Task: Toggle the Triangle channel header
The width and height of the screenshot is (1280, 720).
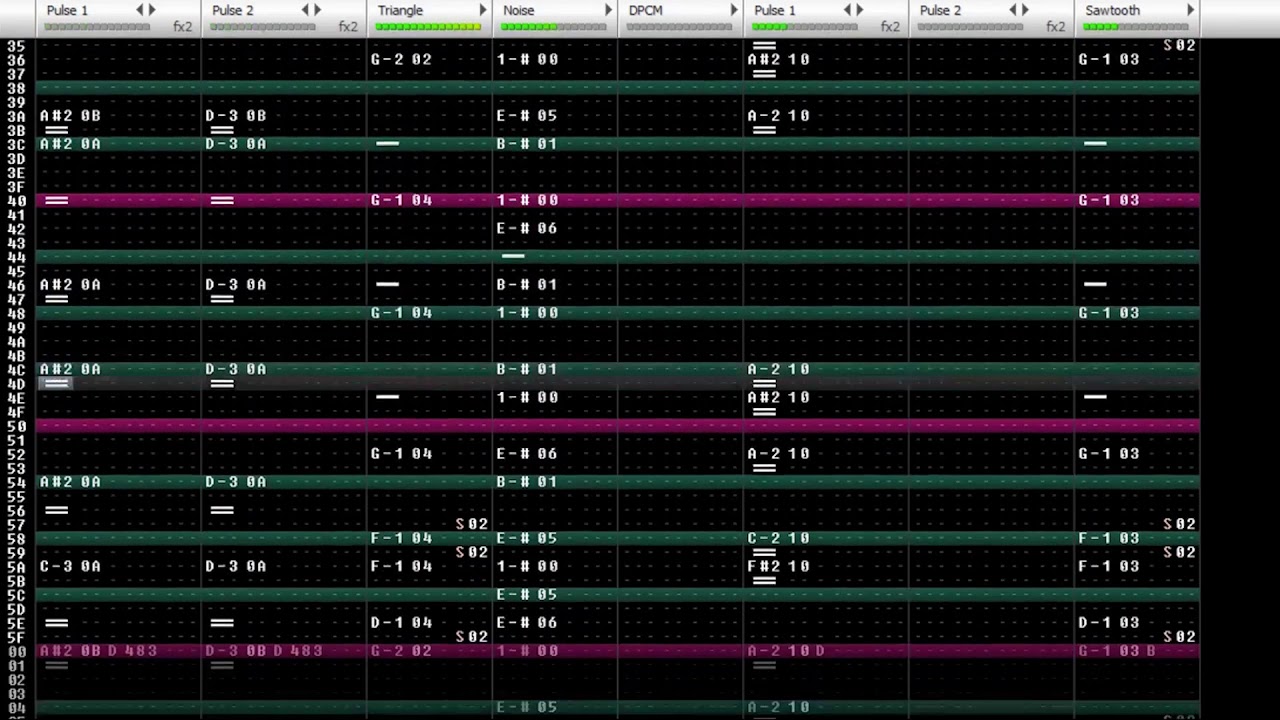Action: point(400,10)
